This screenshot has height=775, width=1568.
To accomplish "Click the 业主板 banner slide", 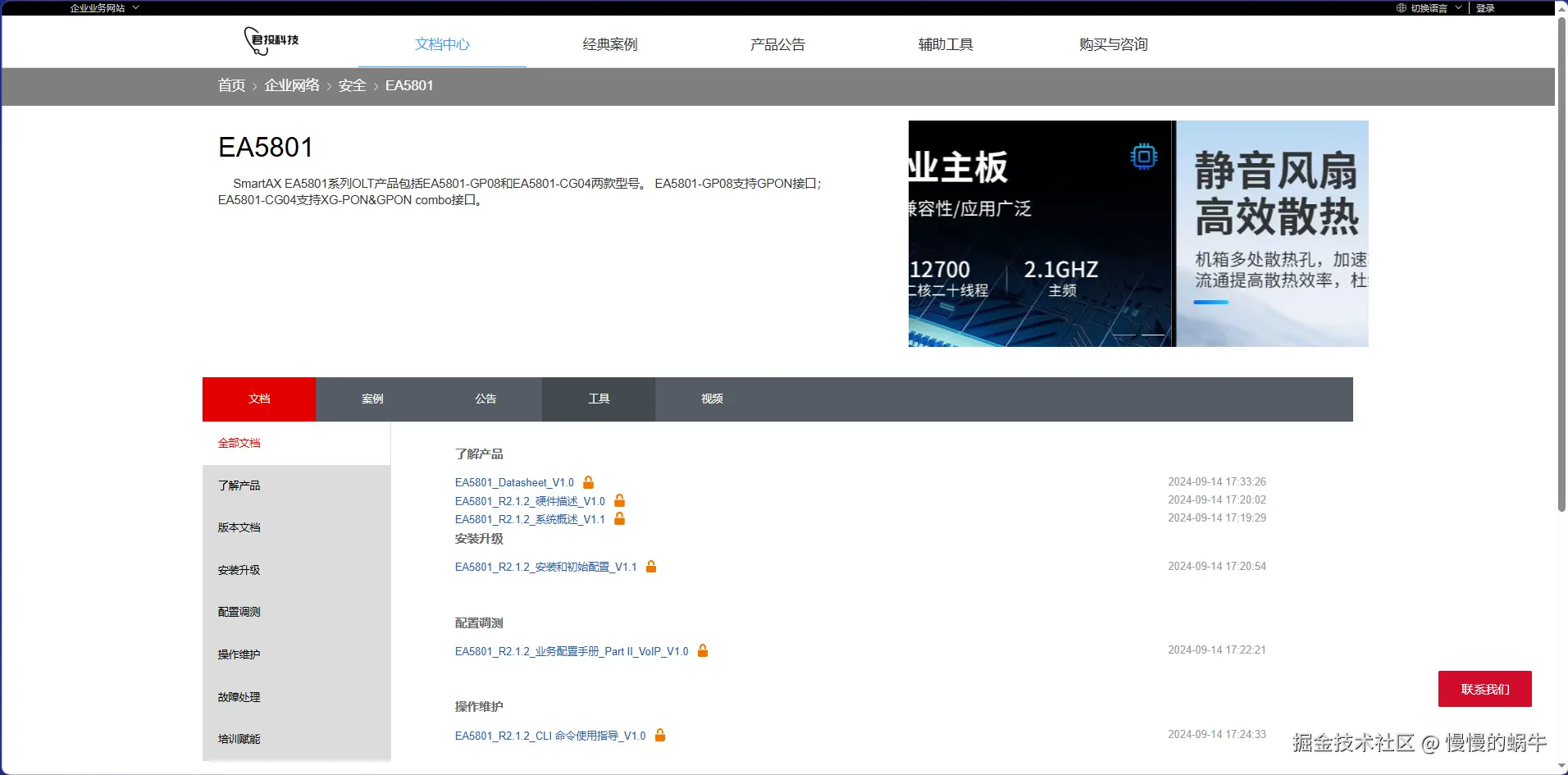I will coord(1042,234).
